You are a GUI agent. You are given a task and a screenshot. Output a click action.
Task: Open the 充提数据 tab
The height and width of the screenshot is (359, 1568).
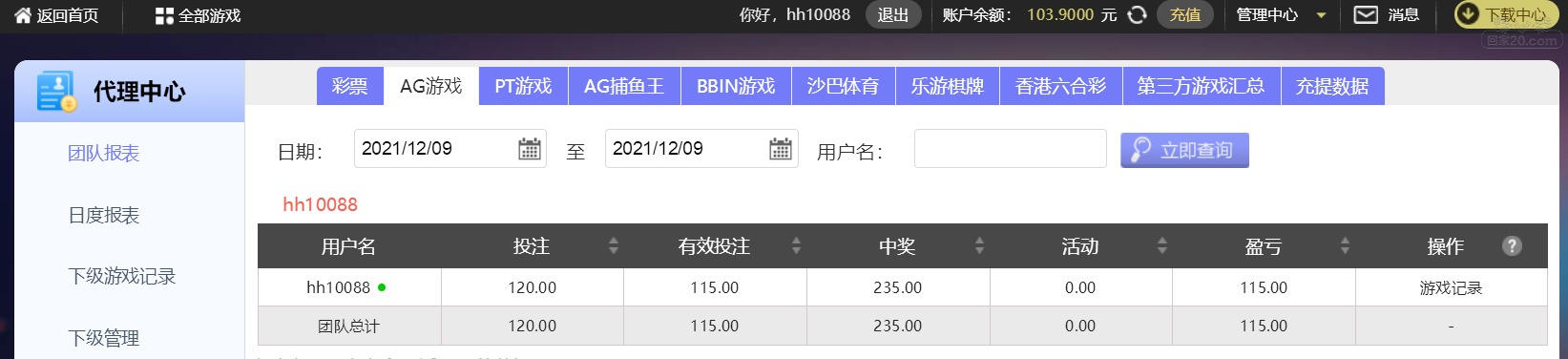coord(1332,86)
